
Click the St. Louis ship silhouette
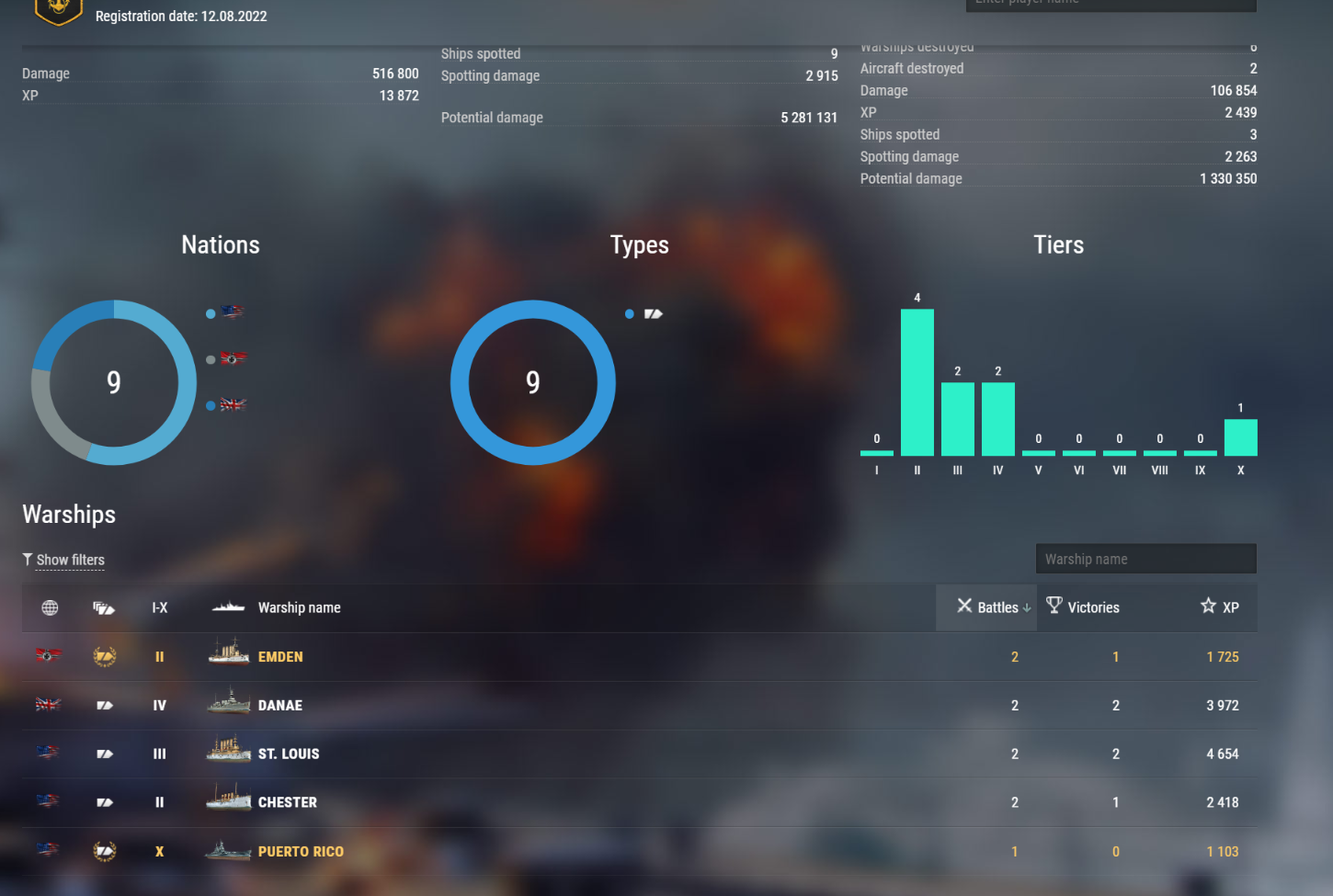coord(229,749)
